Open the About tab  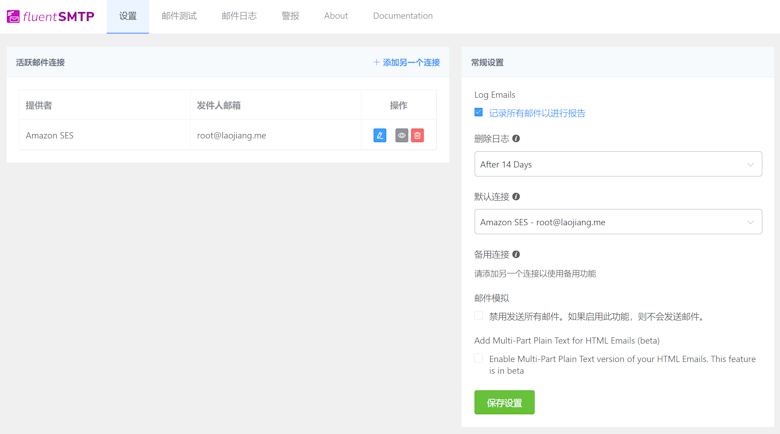336,16
